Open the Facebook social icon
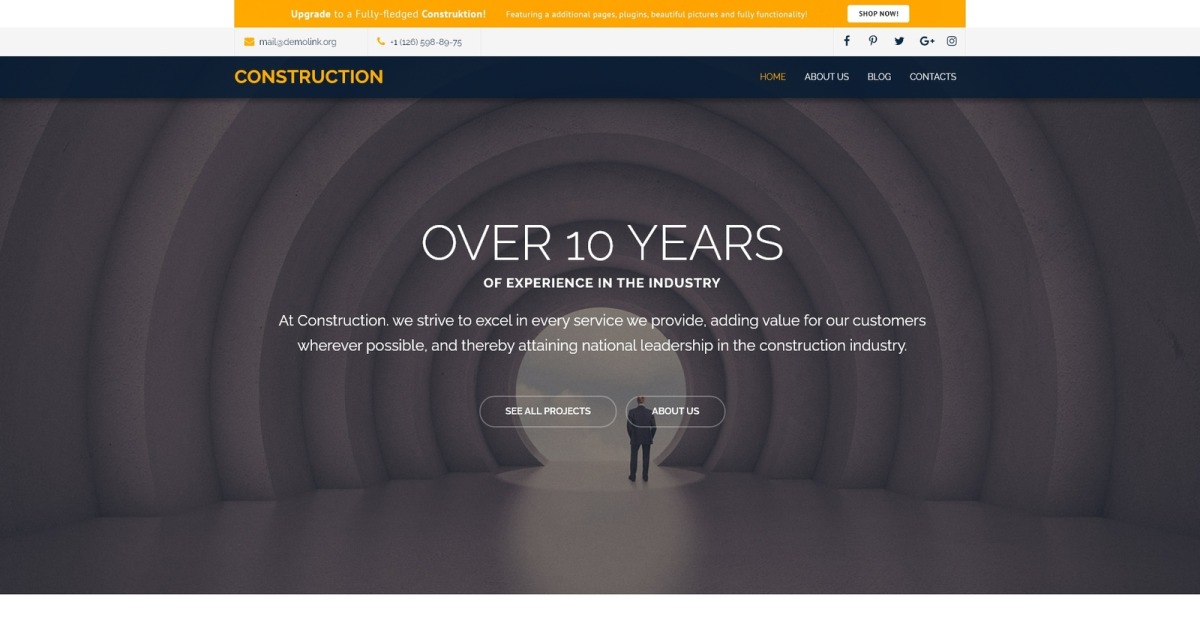Image resolution: width=1200 pixels, height=627 pixels. tap(846, 41)
